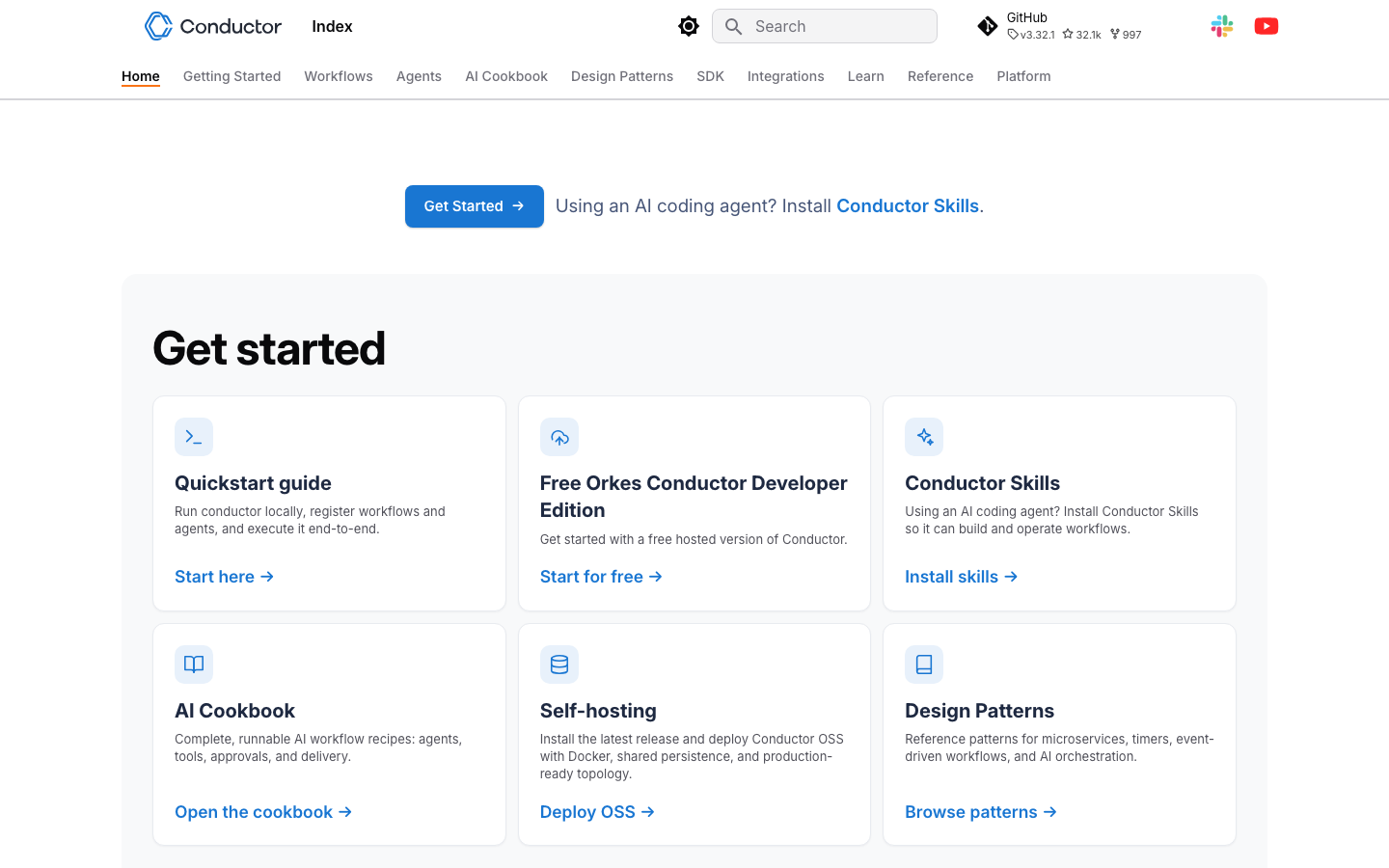Click the blue Get Started button
The height and width of the screenshot is (868, 1389).
click(x=475, y=206)
